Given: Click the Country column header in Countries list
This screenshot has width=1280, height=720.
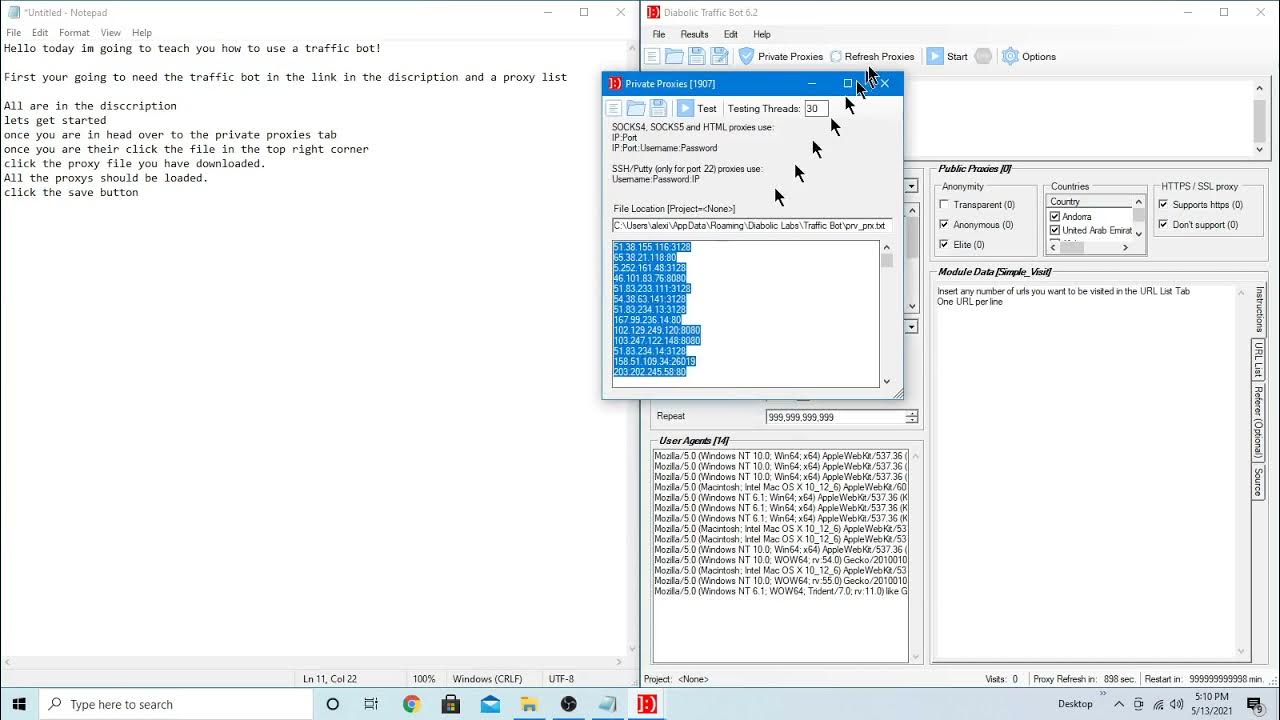Looking at the screenshot, I should coord(1089,202).
